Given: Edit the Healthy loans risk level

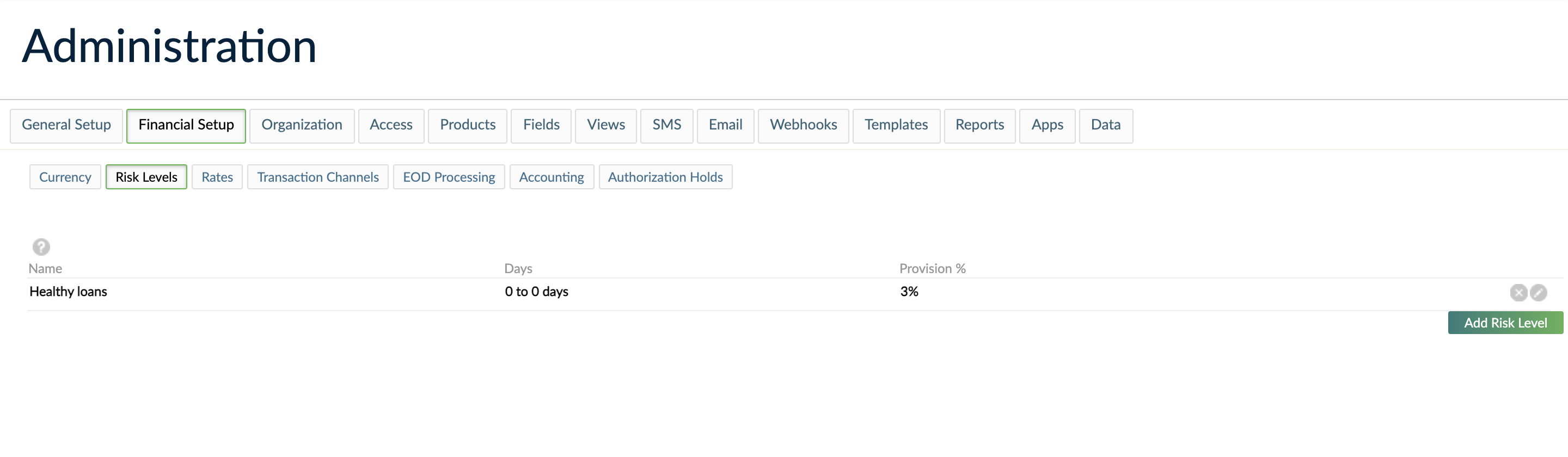Looking at the screenshot, I should 1538,293.
